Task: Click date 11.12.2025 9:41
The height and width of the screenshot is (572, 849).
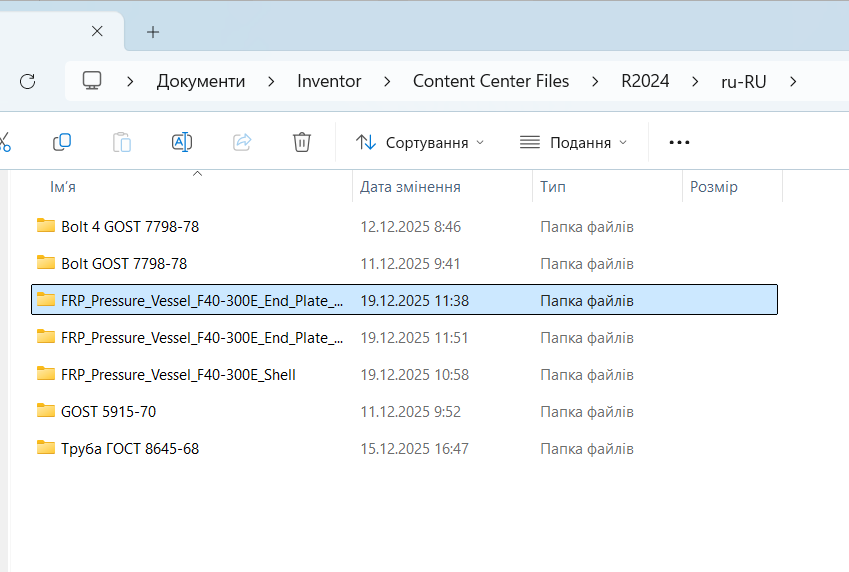Action: coord(410,264)
